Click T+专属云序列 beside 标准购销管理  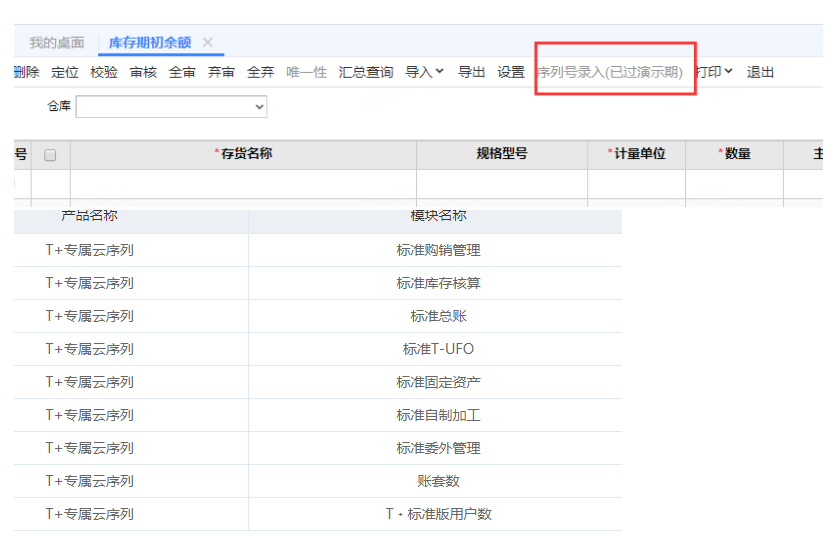(x=89, y=250)
